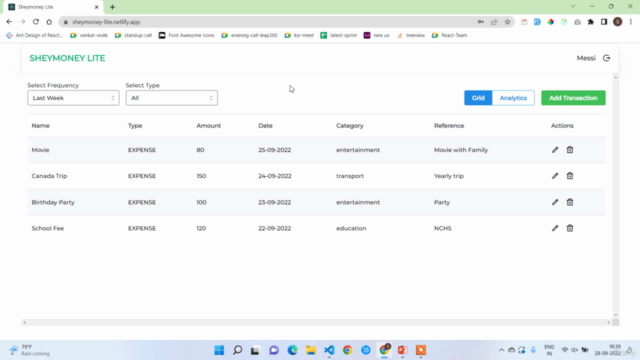Viewport: 640px width, 360px height.
Task: Click the Name column header
Action: (x=40, y=126)
